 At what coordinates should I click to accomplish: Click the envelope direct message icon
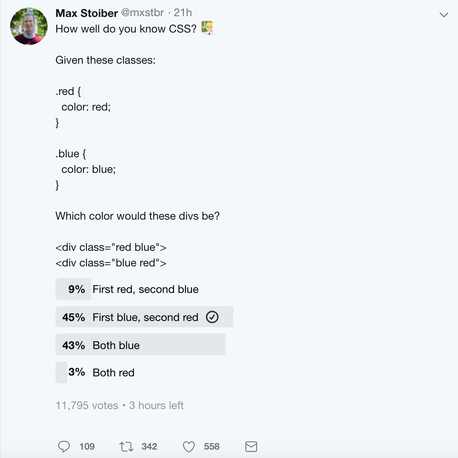point(251,446)
